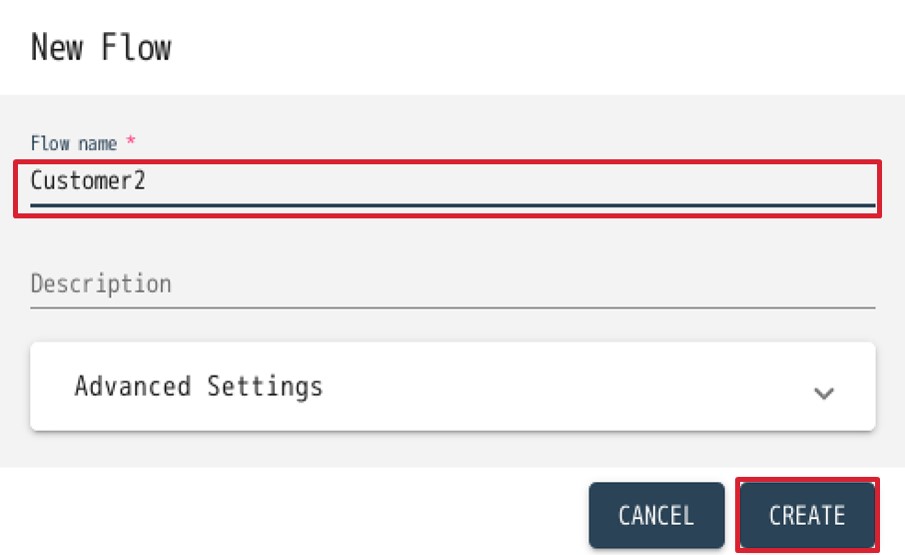The image size is (905, 555).
Task: Click empty area of Advanced Settings card
Action: 560,387
